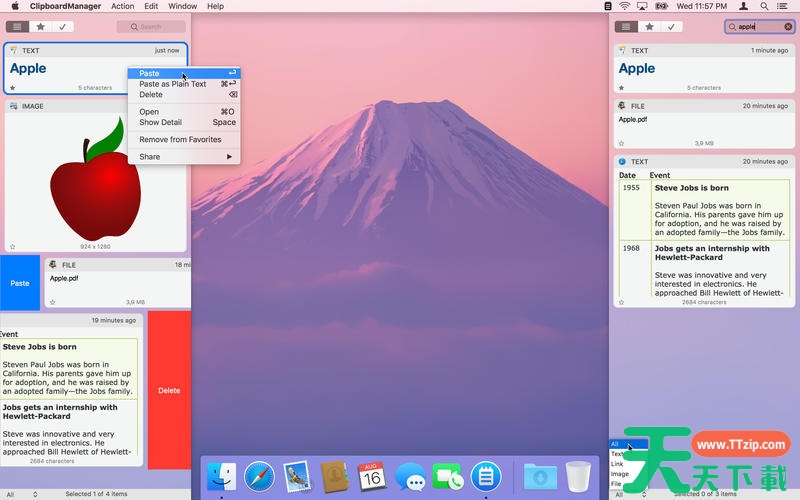Select Link in the type filter popup

point(617,464)
